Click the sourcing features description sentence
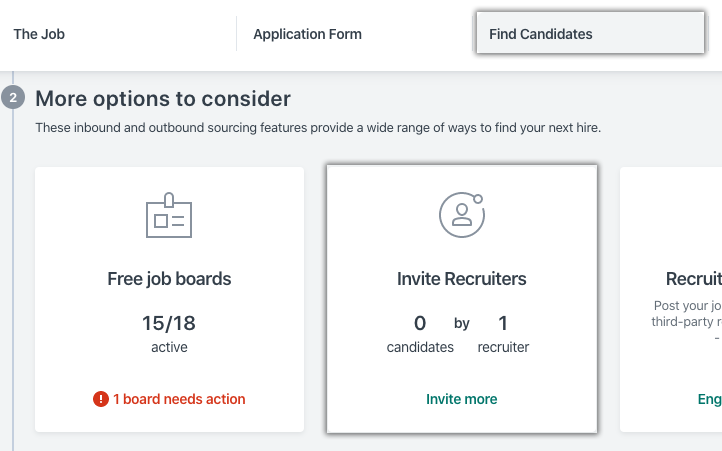 coord(318,128)
